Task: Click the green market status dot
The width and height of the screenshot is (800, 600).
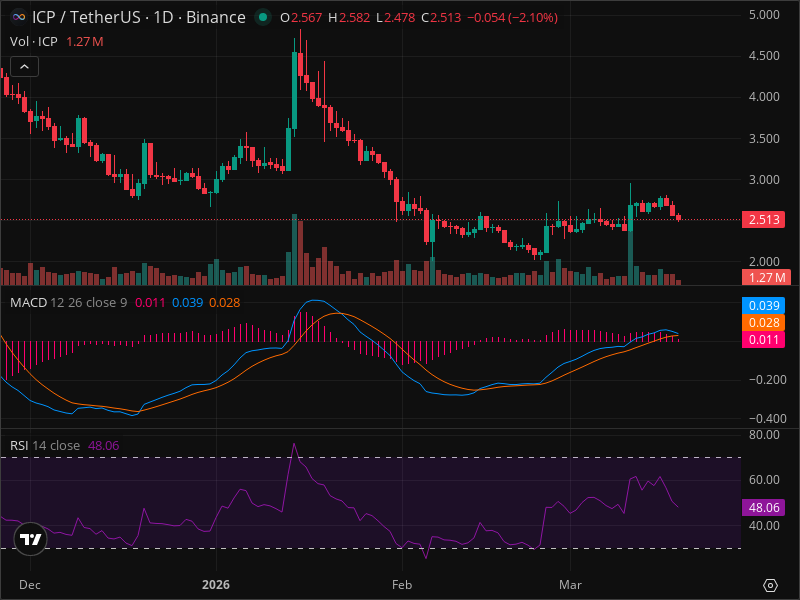Action: coord(263,17)
